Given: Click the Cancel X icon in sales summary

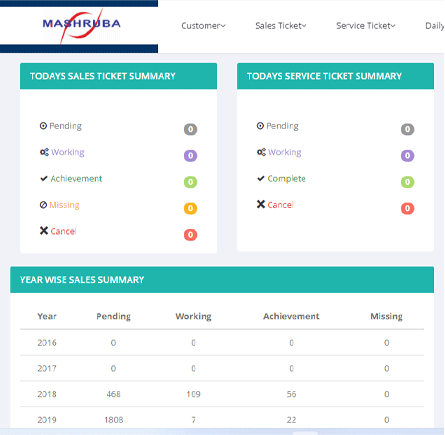Looking at the screenshot, I should pyautogui.click(x=44, y=231).
